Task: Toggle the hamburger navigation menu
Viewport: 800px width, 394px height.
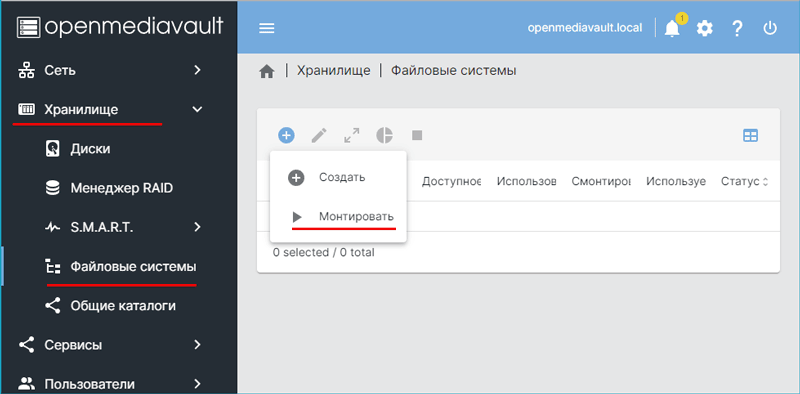Action: pyautogui.click(x=267, y=29)
